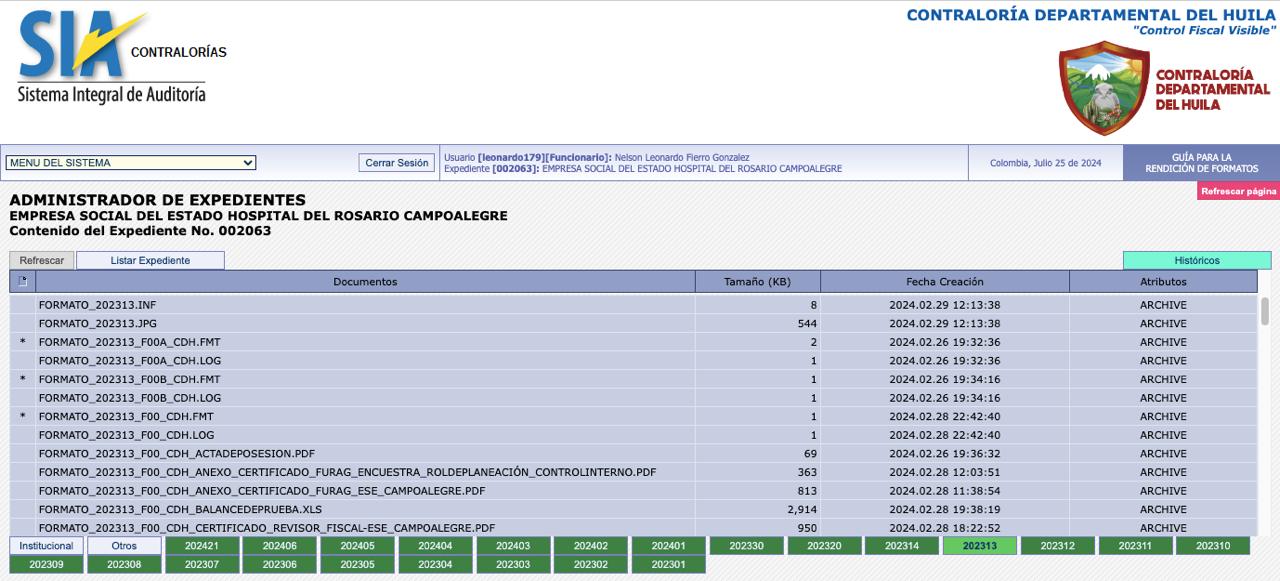Go to the 202403 period tab
The height and width of the screenshot is (581, 1280).
pos(514,546)
